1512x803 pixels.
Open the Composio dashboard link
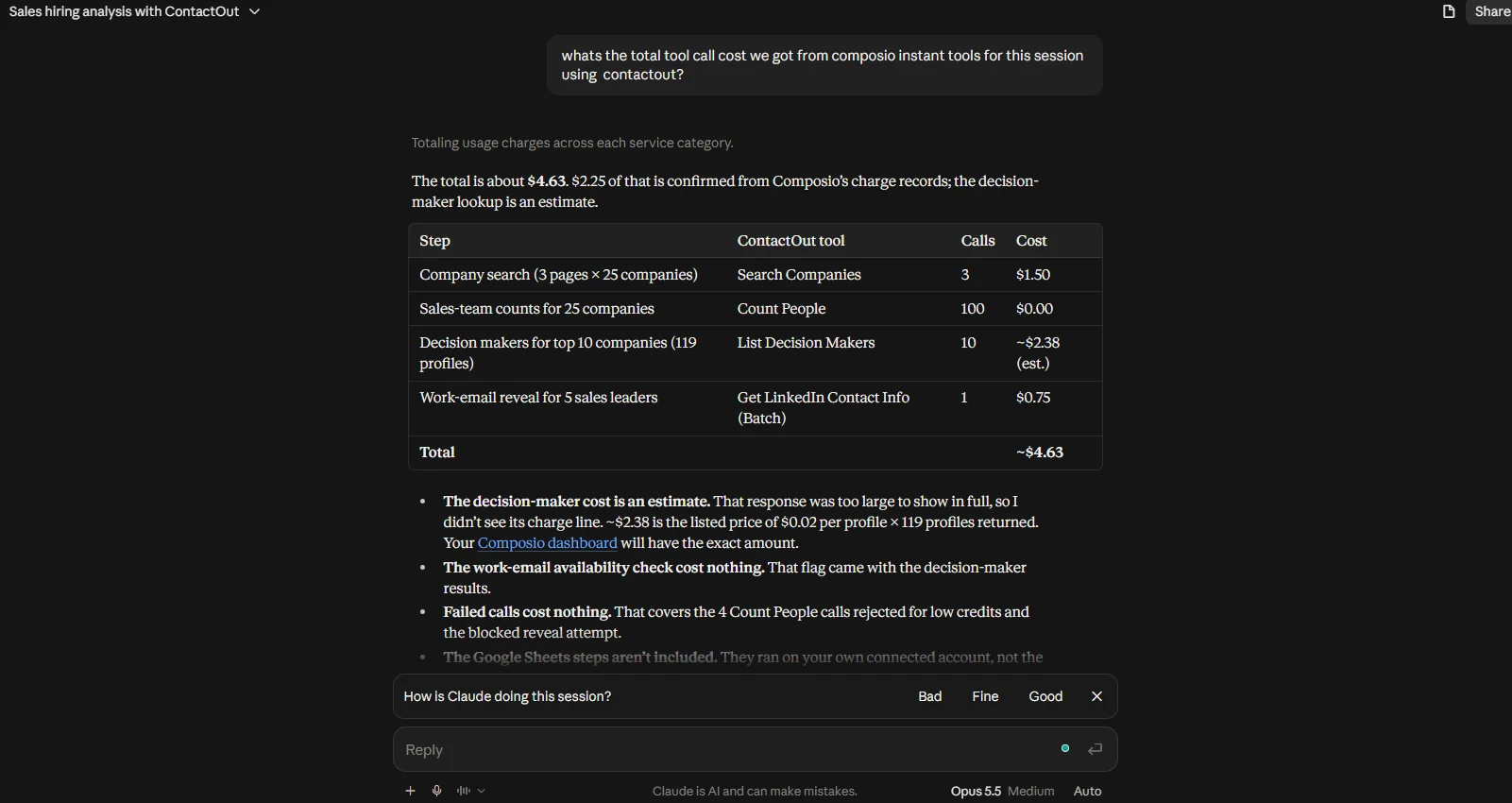(x=548, y=543)
